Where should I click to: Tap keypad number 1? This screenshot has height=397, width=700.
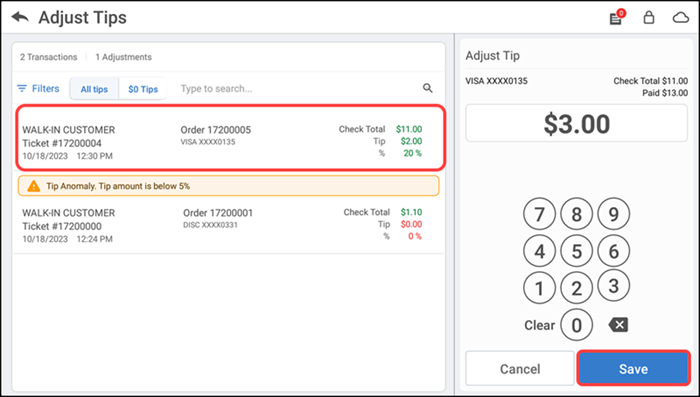click(x=539, y=288)
